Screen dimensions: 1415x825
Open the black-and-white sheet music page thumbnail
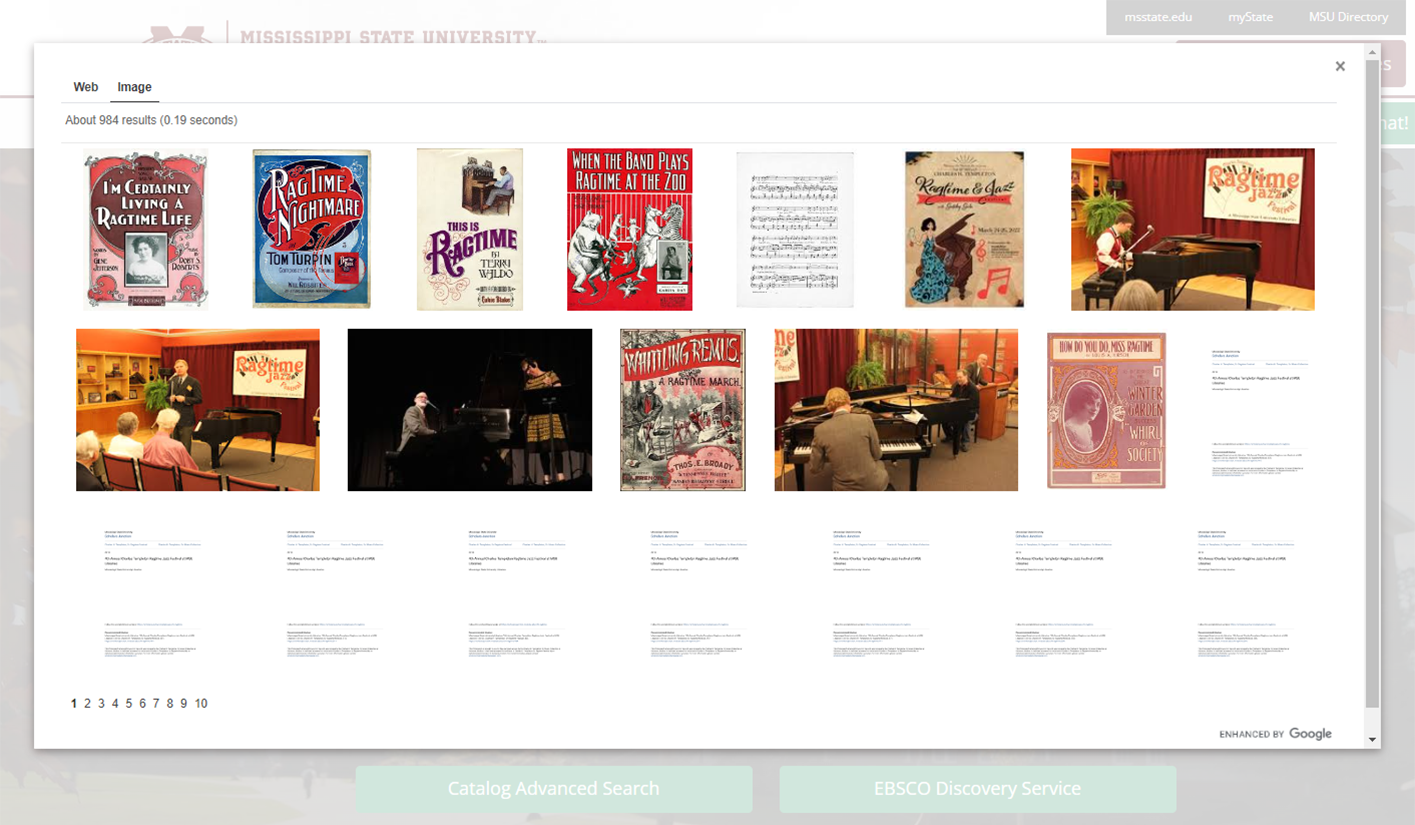(795, 230)
